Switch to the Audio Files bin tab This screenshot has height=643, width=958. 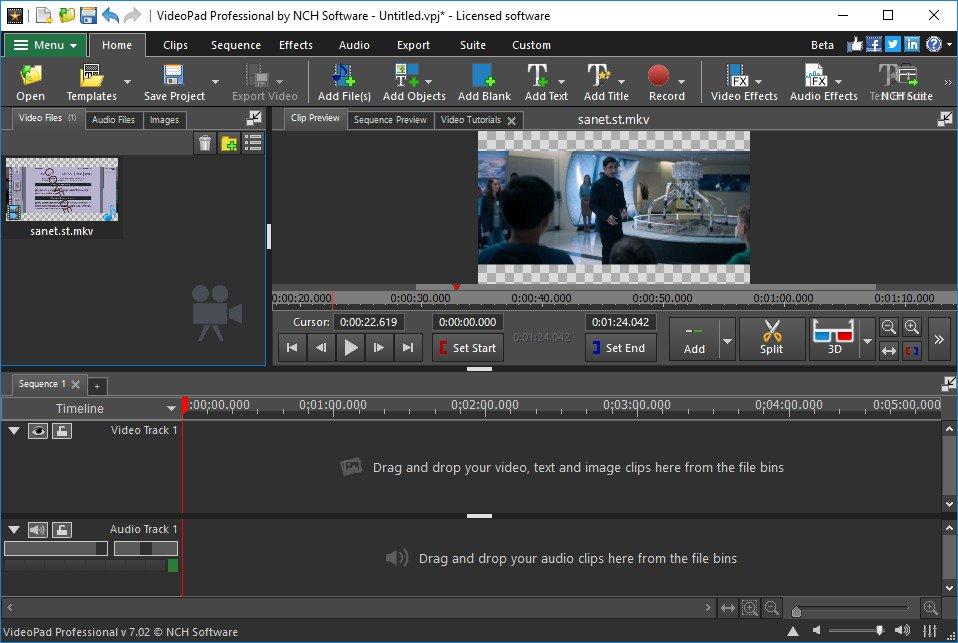click(114, 120)
